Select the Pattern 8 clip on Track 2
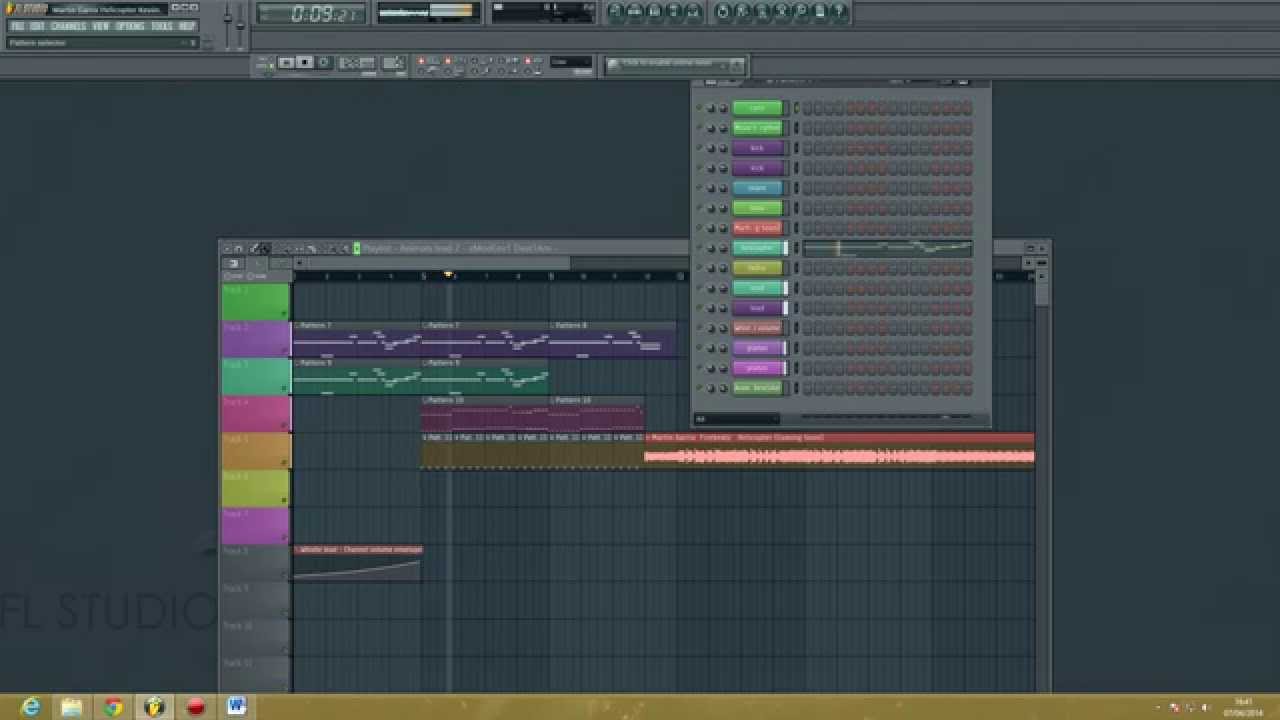The height and width of the screenshot is (720, 1280). 613,340
